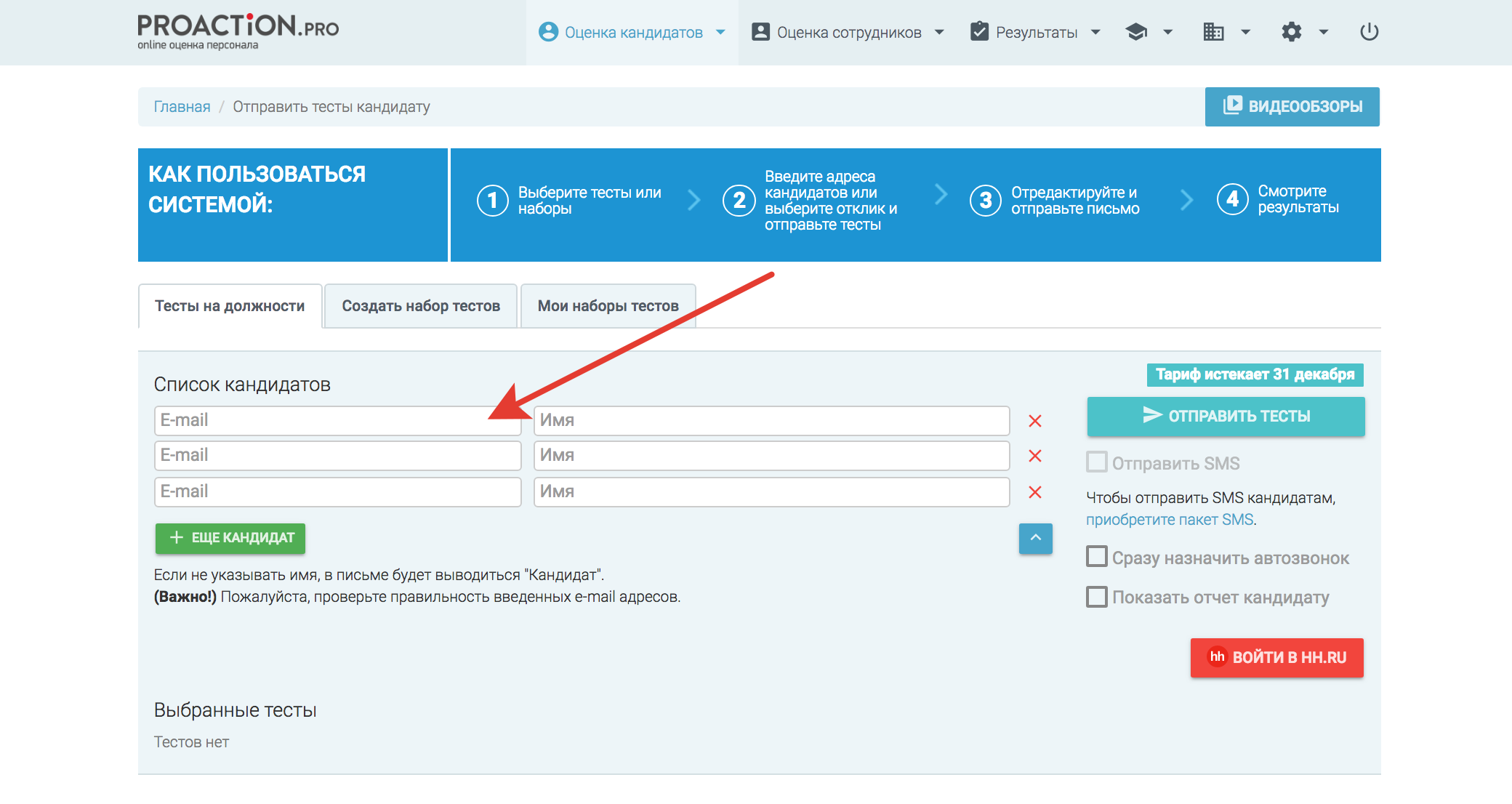Viewport: 1512px width, 804px height.
Task: Click the Тестов нет text
Action: coord(191,742)
